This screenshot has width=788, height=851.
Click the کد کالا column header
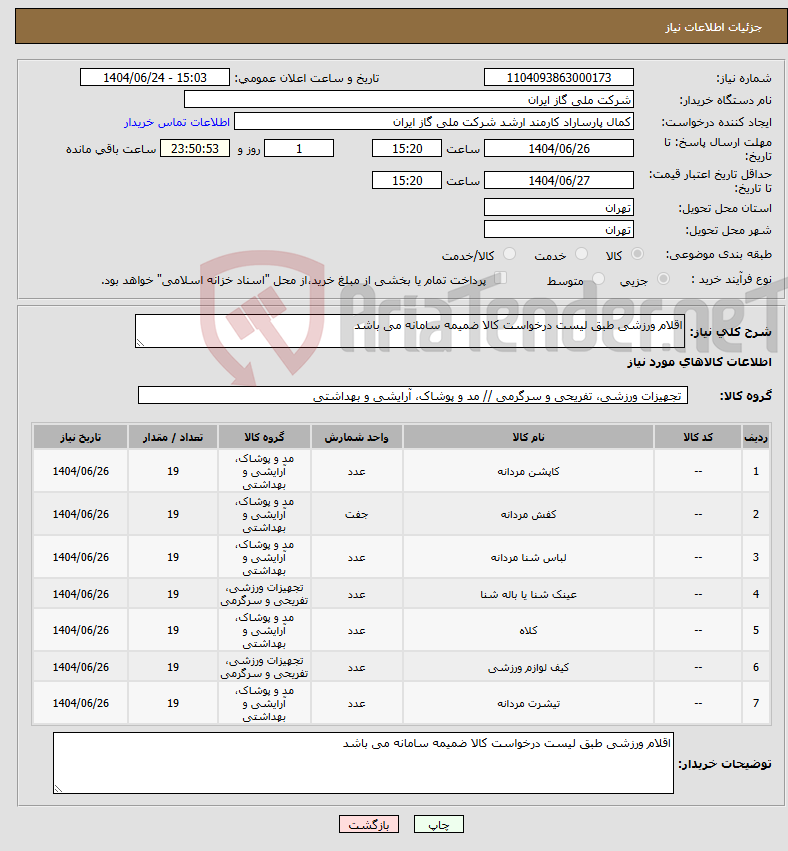[x=698, y=437]
